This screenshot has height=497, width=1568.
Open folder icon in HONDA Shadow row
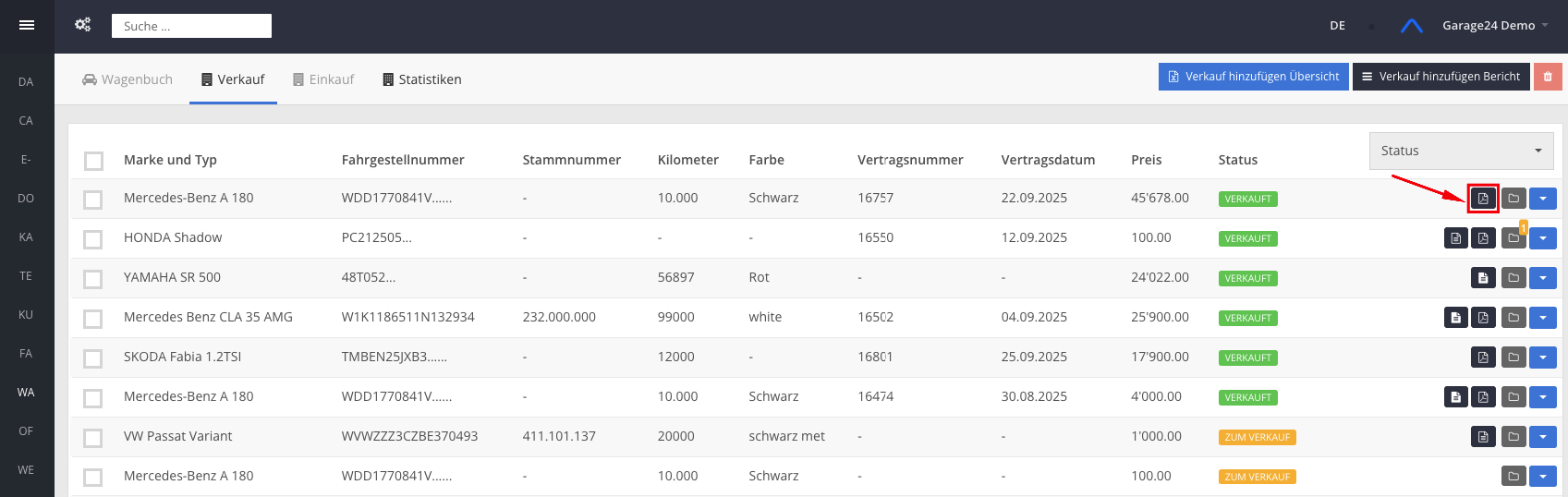click(1513, 238)
